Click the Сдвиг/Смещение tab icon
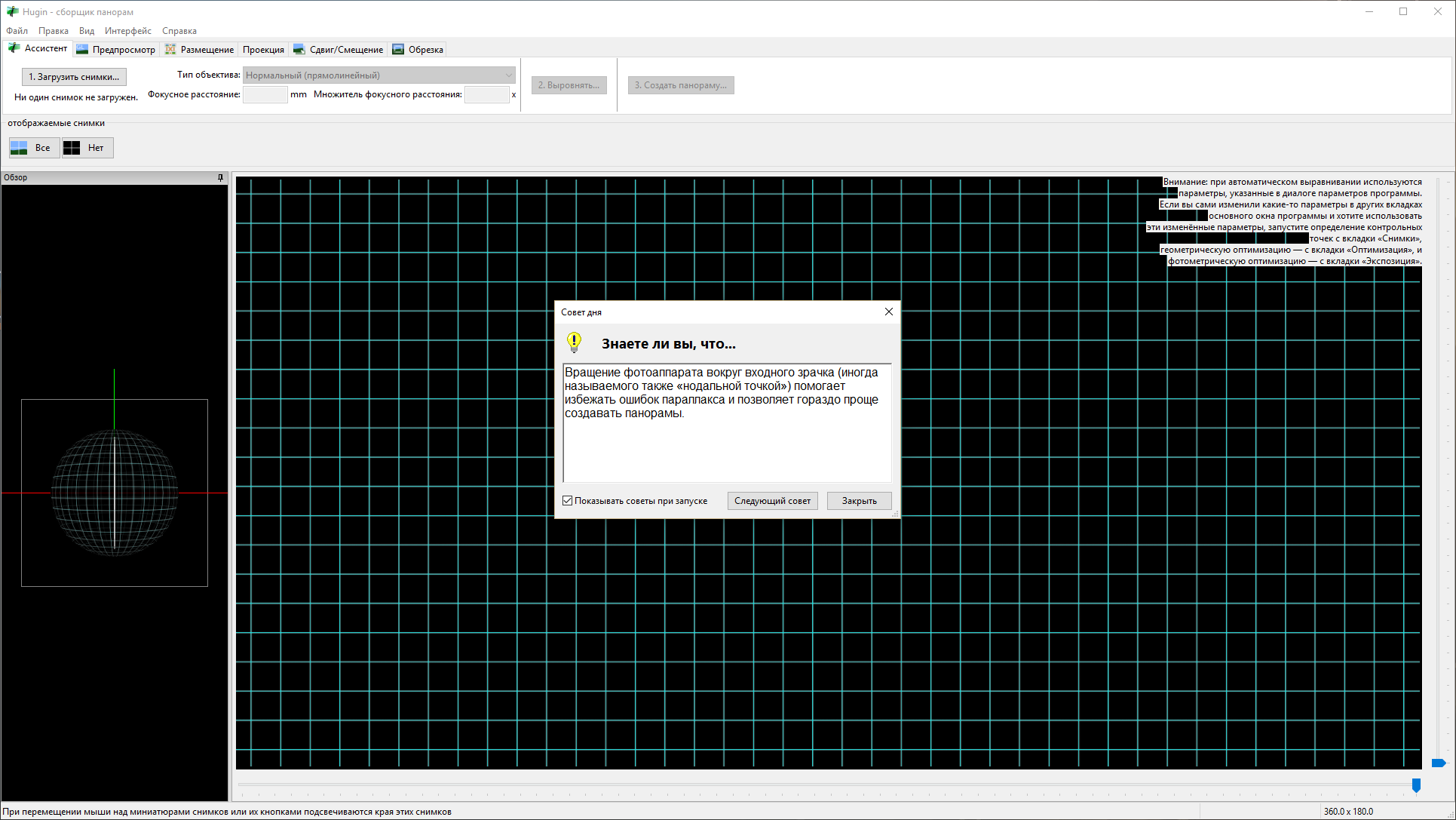 coord(299,50)
